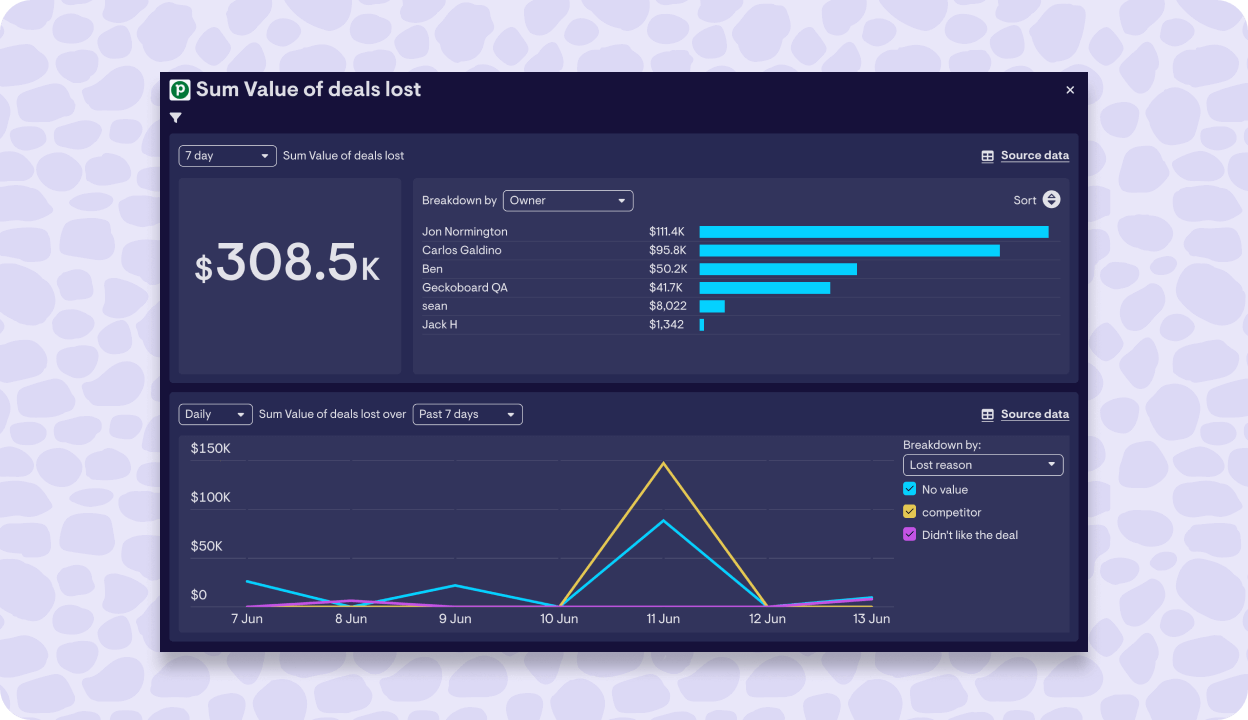Screen dimensions: 1248x720
Task: Open the Daily interval dropdown
Action: (216, 414)
